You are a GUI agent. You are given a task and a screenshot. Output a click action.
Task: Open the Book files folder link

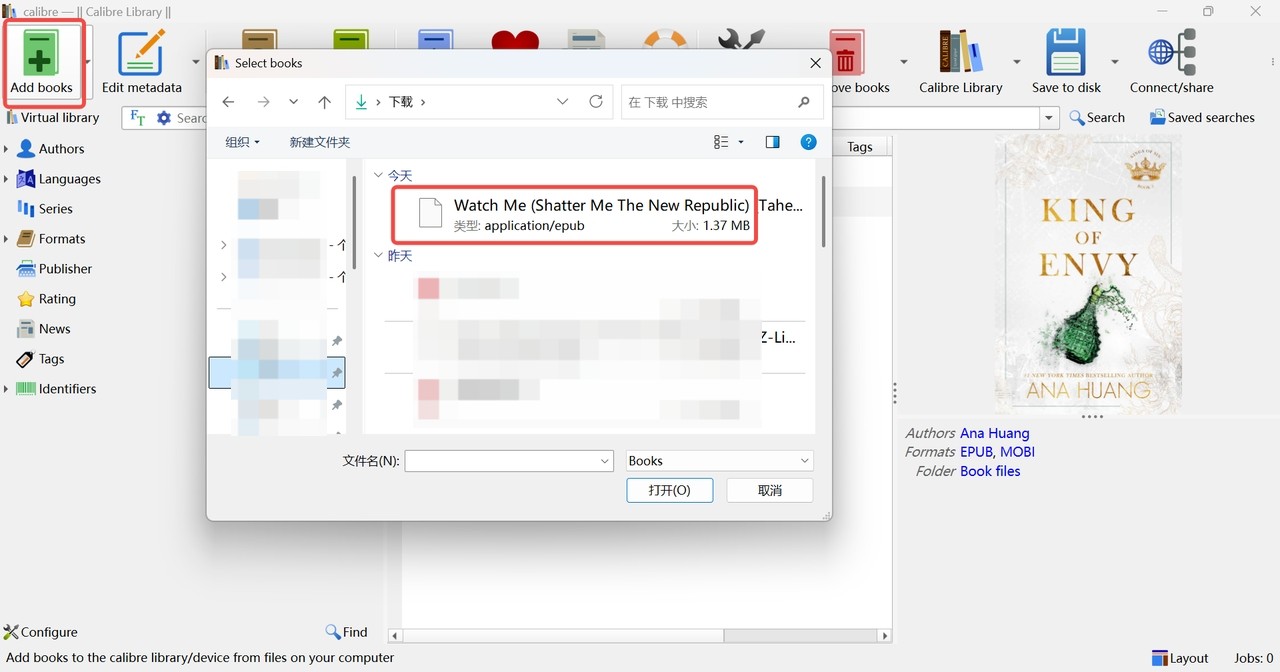pyautogui.click(x=990, y=471)
